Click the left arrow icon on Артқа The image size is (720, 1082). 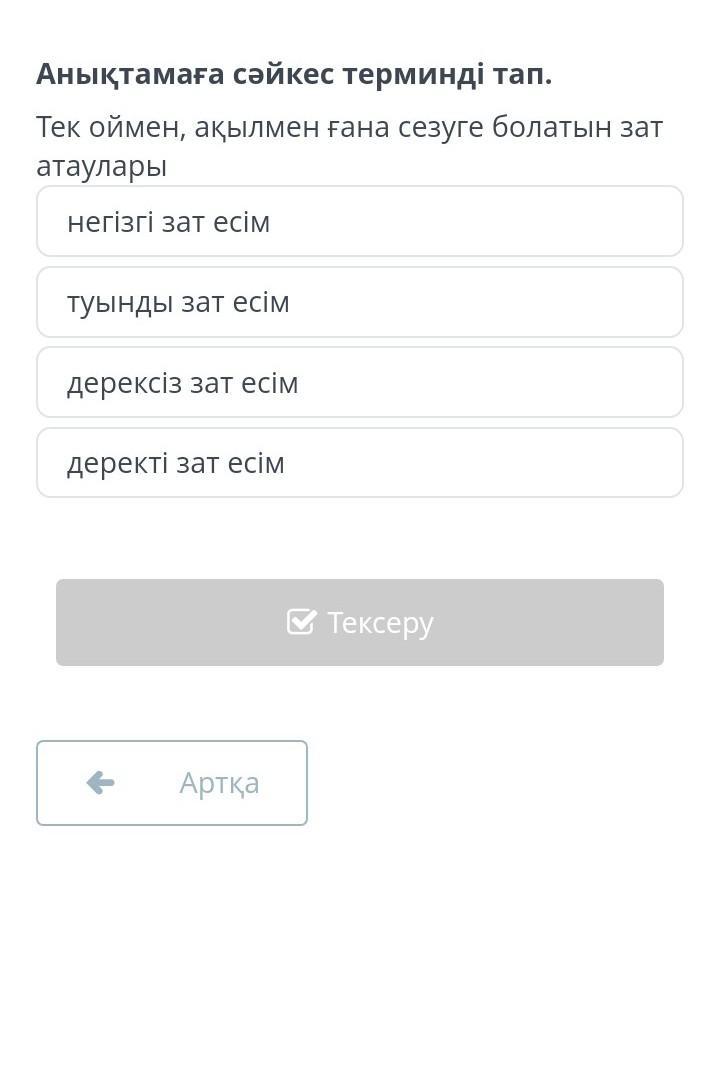[x=101, y=783]
